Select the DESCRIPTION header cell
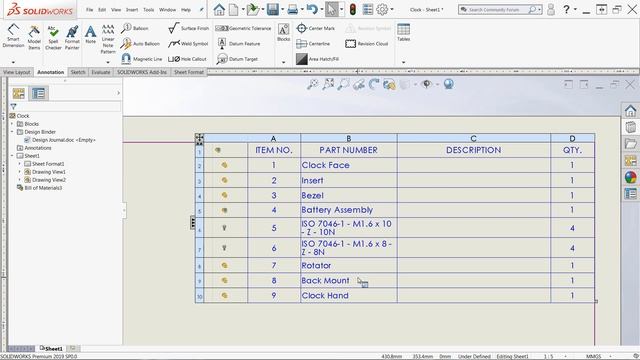The height and width of the screenshot is (360, 640). click(x=473, y=150)
